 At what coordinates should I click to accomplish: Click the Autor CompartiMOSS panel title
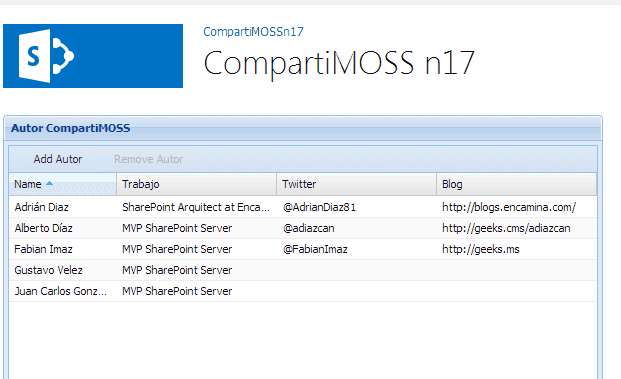coord(70,128)
